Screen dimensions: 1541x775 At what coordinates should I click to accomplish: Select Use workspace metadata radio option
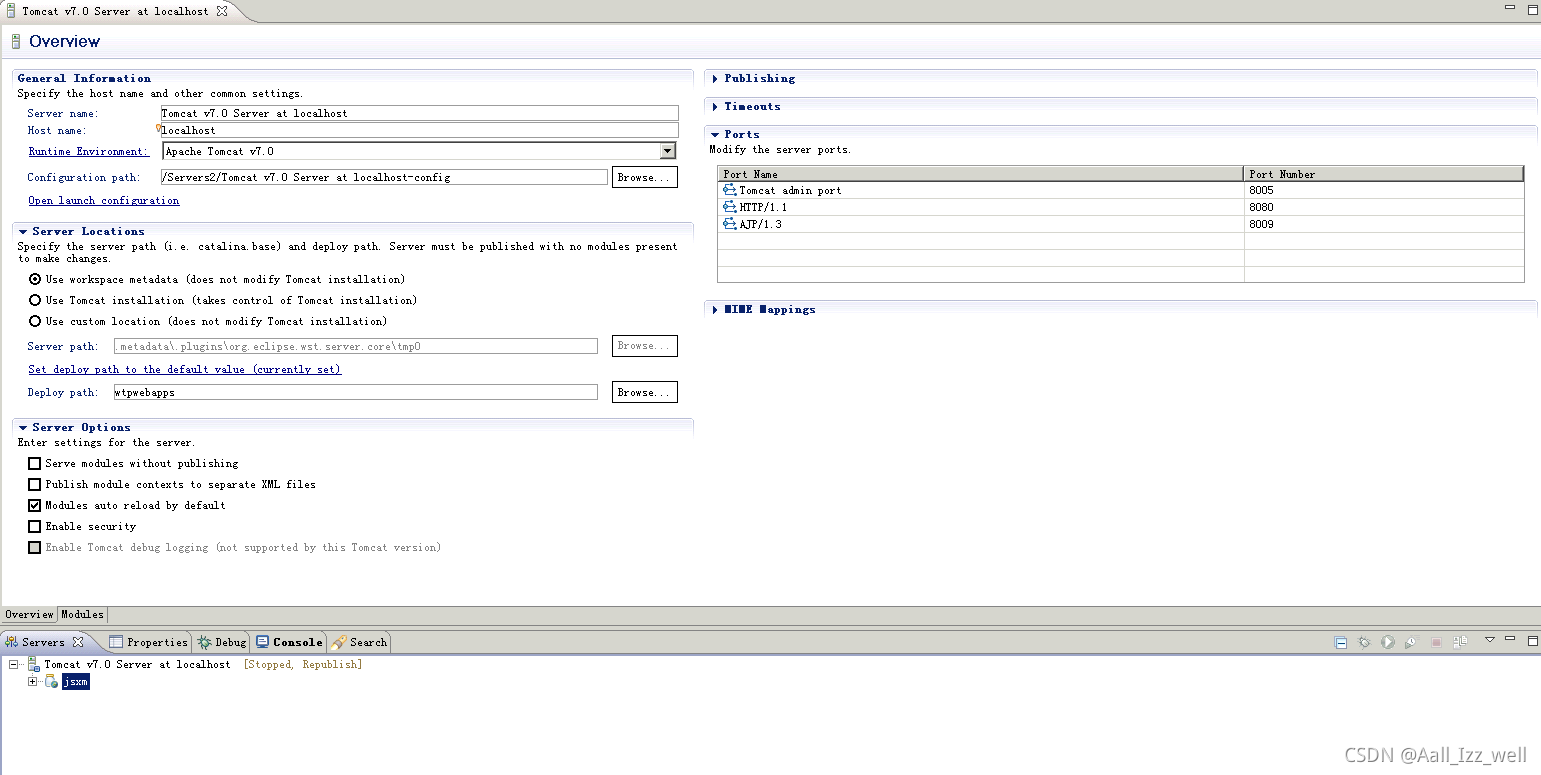[x=35, y=279]
